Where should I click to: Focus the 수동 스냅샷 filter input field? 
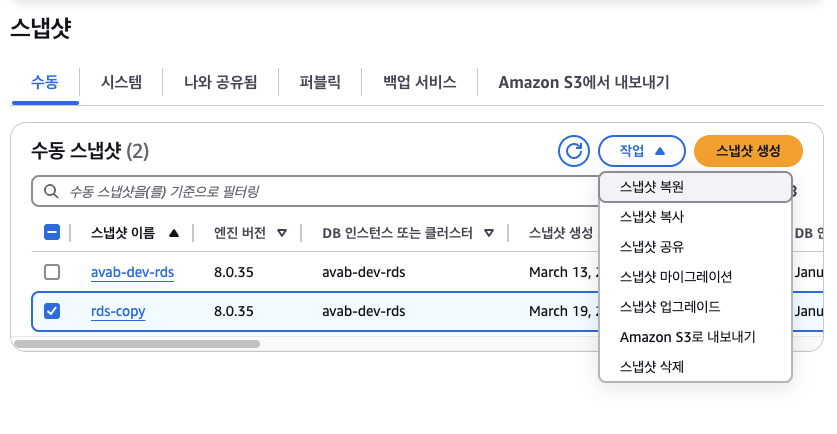pos(300,191)
